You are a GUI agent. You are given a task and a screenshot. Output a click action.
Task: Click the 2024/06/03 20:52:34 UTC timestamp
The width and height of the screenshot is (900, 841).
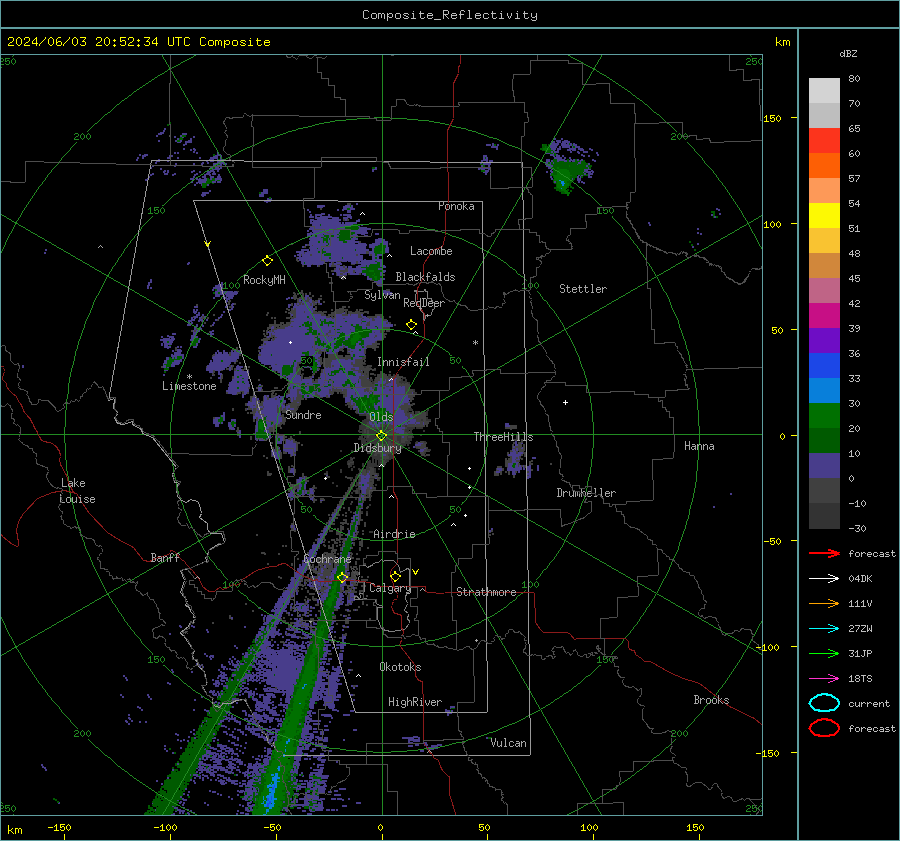(138, 42)
